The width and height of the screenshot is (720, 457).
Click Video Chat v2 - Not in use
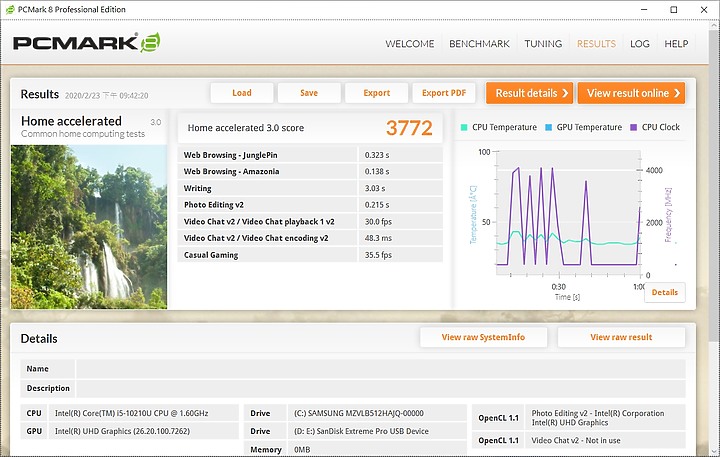[x=576, y=440]
